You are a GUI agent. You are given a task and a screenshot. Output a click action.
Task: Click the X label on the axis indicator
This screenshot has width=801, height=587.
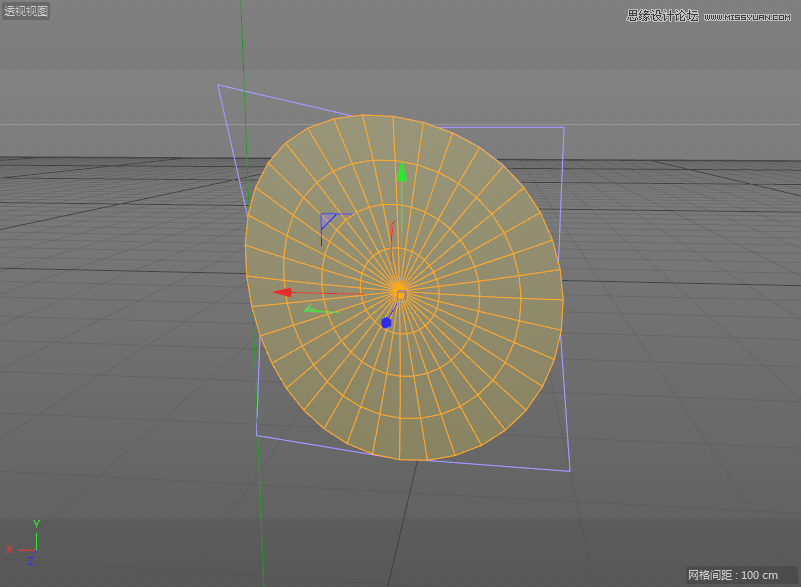11,549
